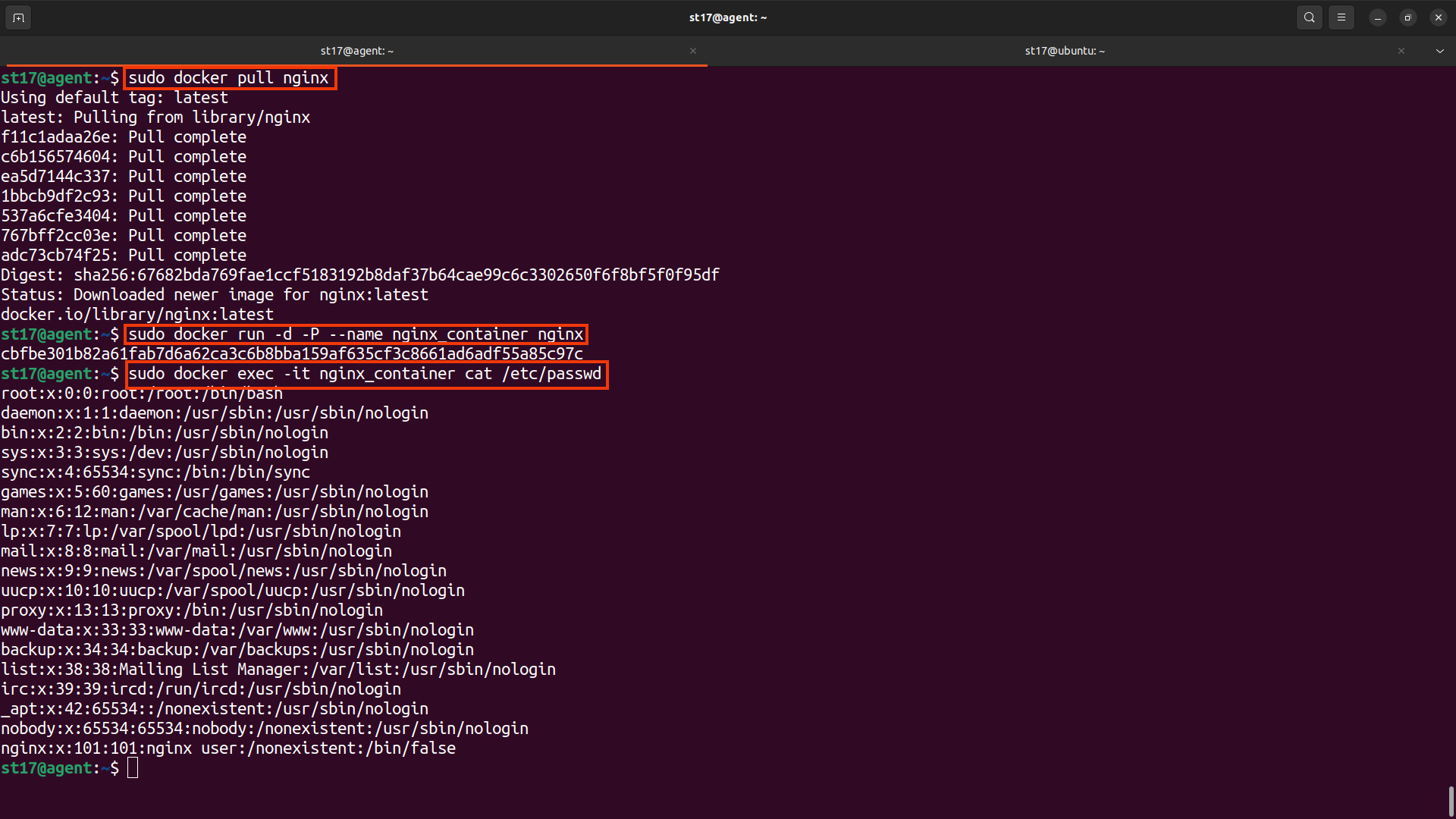Image resolution: width=1456 pixels, height=819 pixels.
Task: Open a new terminal tab
Action: (x=18, y=17)
